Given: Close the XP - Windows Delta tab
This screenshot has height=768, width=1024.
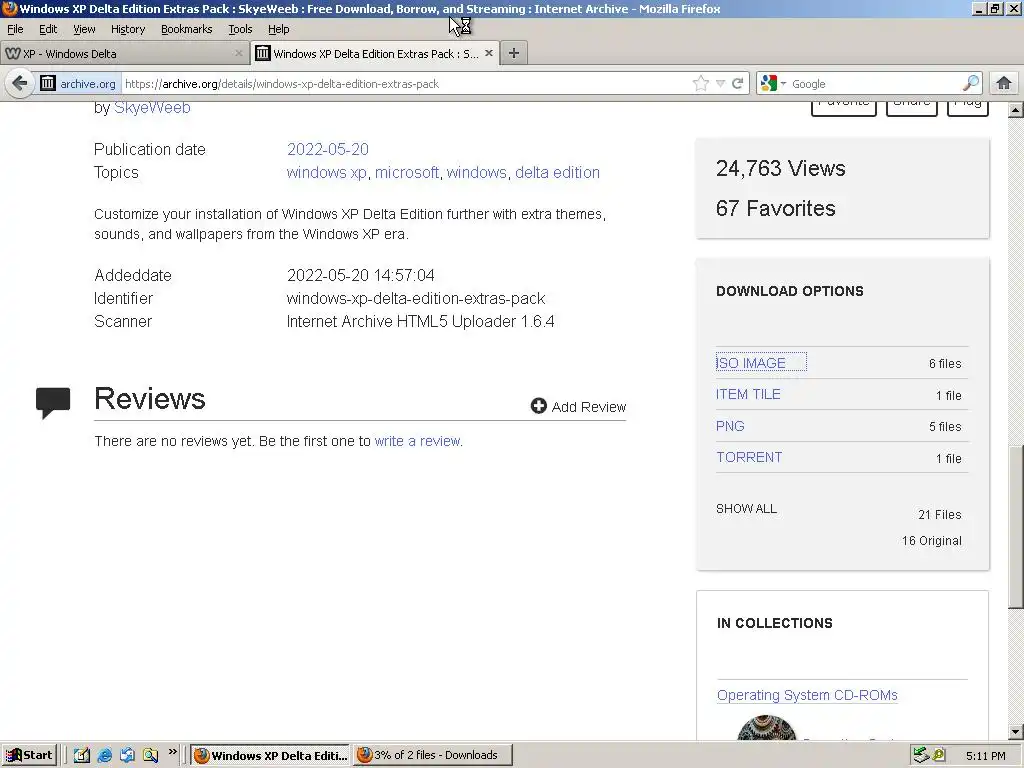Looking at the screenshot, I should (238, 54).
